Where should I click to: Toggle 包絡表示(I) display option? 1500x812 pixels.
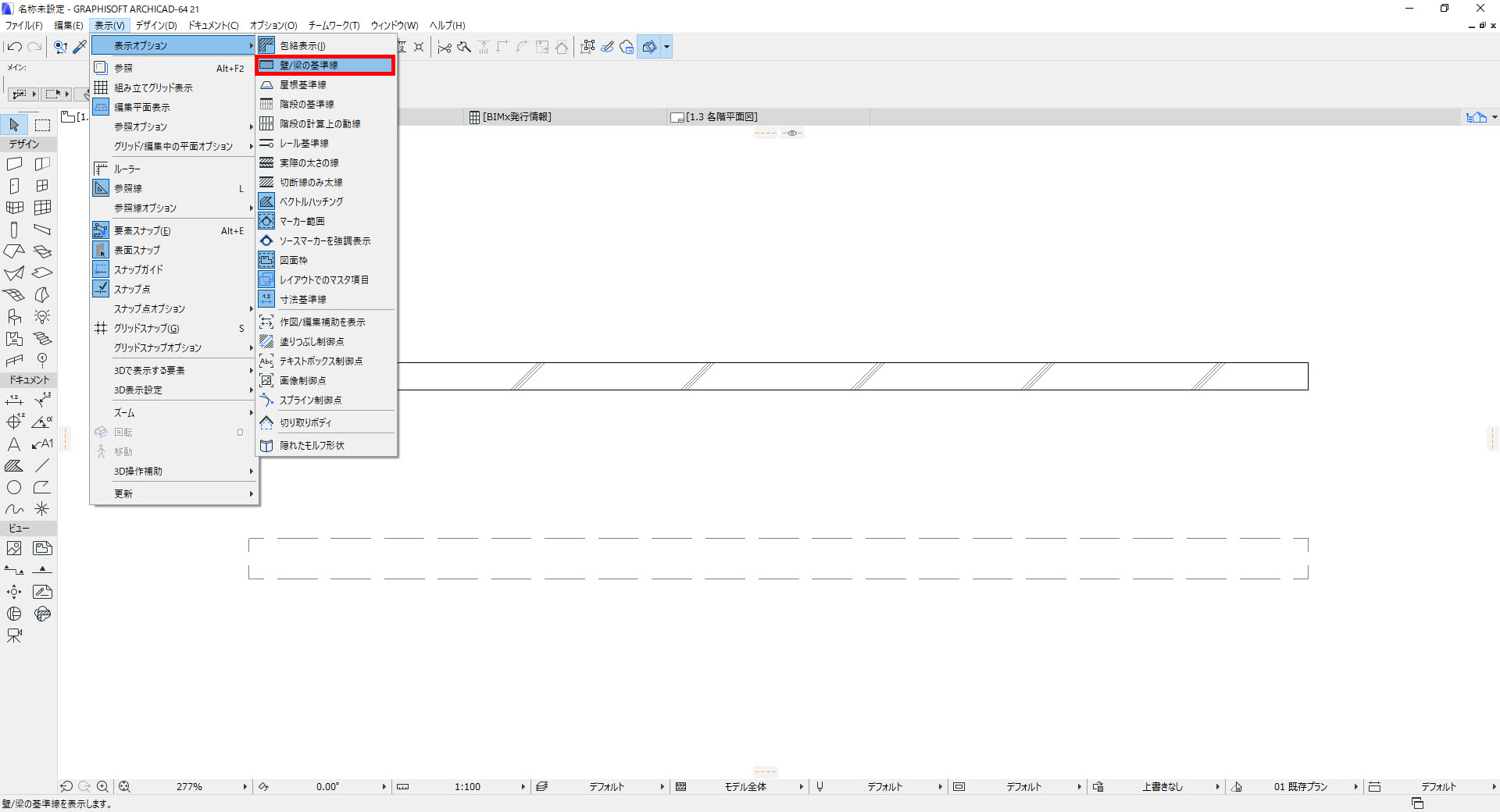[326, 46]
